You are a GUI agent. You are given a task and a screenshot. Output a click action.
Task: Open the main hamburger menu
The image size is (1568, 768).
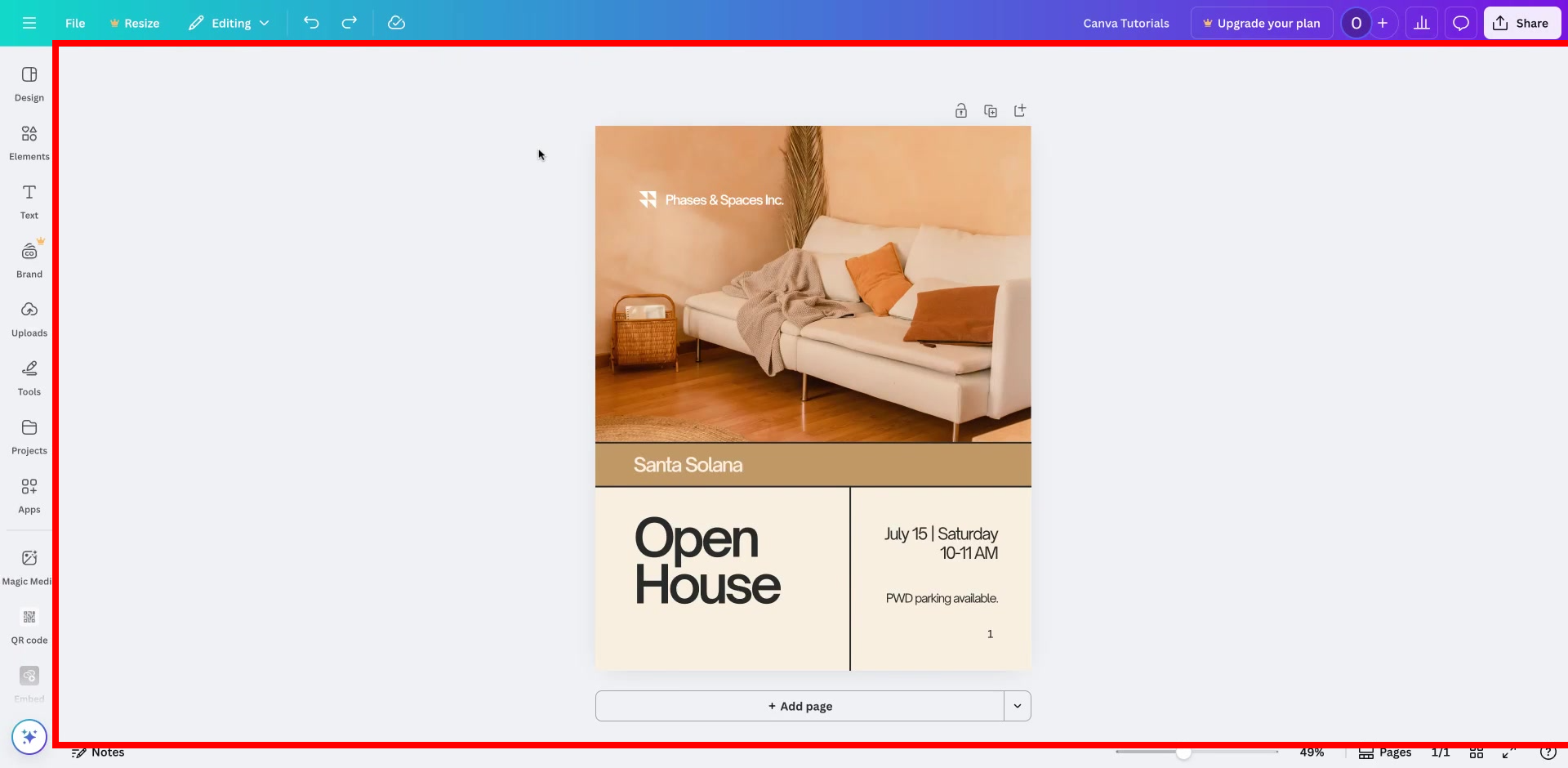pyautogui.click(x=29, y=23)
